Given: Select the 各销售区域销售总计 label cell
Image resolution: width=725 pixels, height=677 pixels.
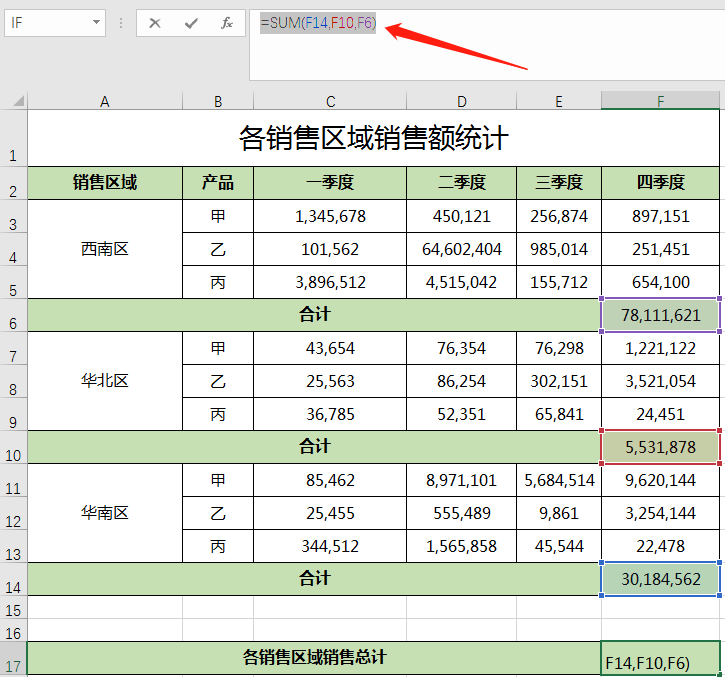Looking at the screenshot, I should [x=314, y=657].
